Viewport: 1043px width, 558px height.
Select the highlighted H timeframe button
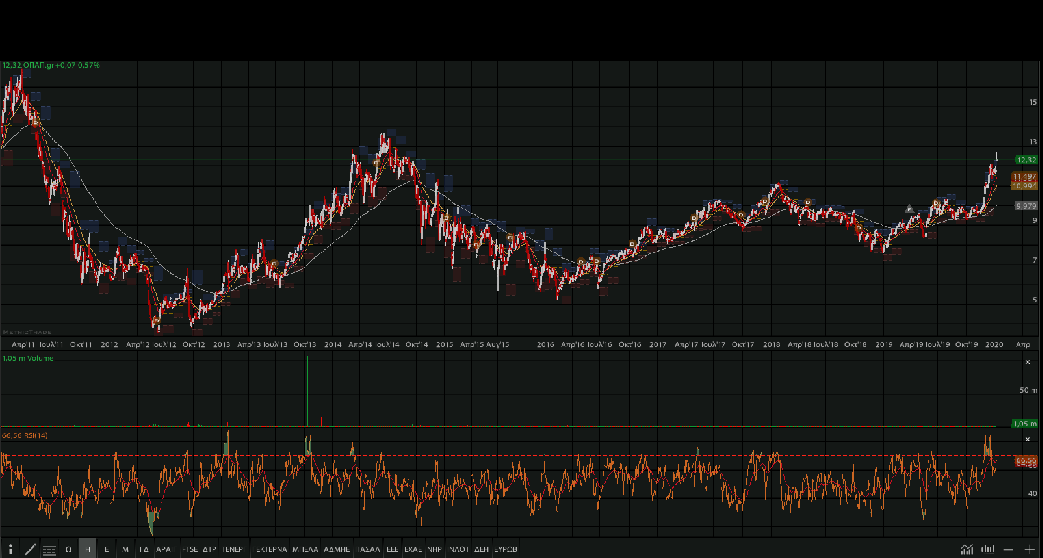(x=88, y=549)
